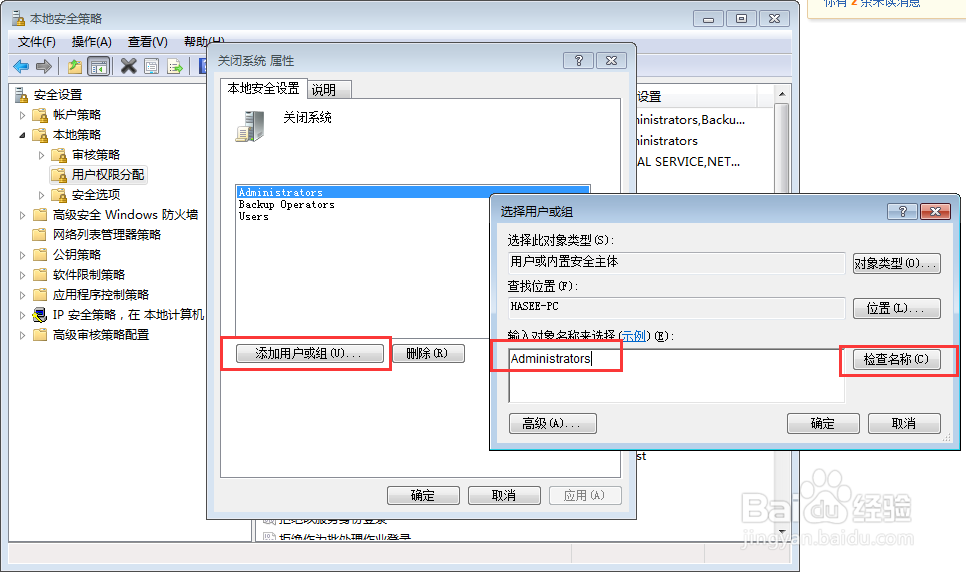Open the 示例 link
Image resolution: width=966 pixels, height=572 pixels.
(633, 336)
